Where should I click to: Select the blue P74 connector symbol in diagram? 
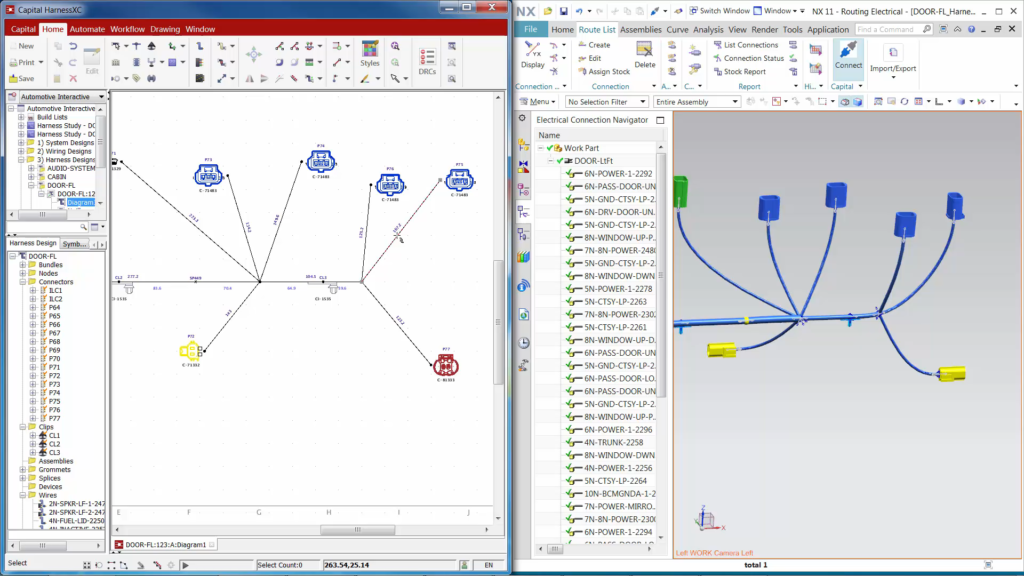(321, 161)
